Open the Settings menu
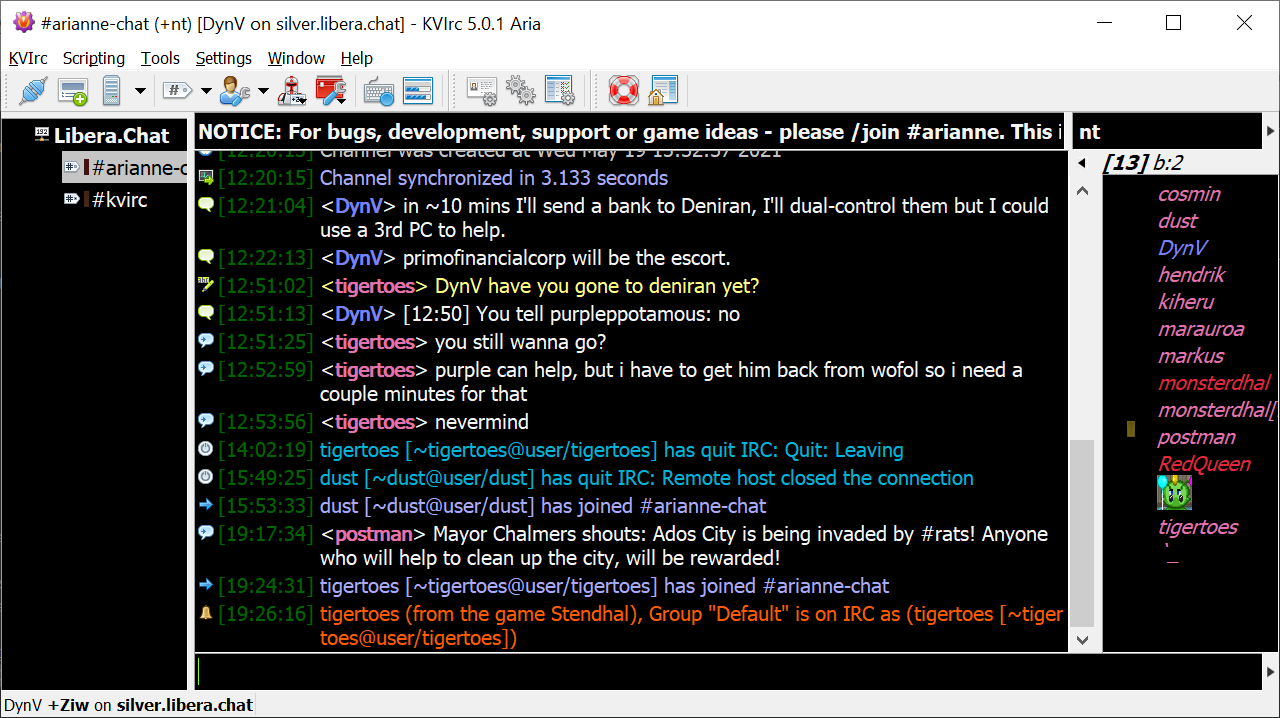This screenshot has height=718, width=1280. (x=224, y=58)
